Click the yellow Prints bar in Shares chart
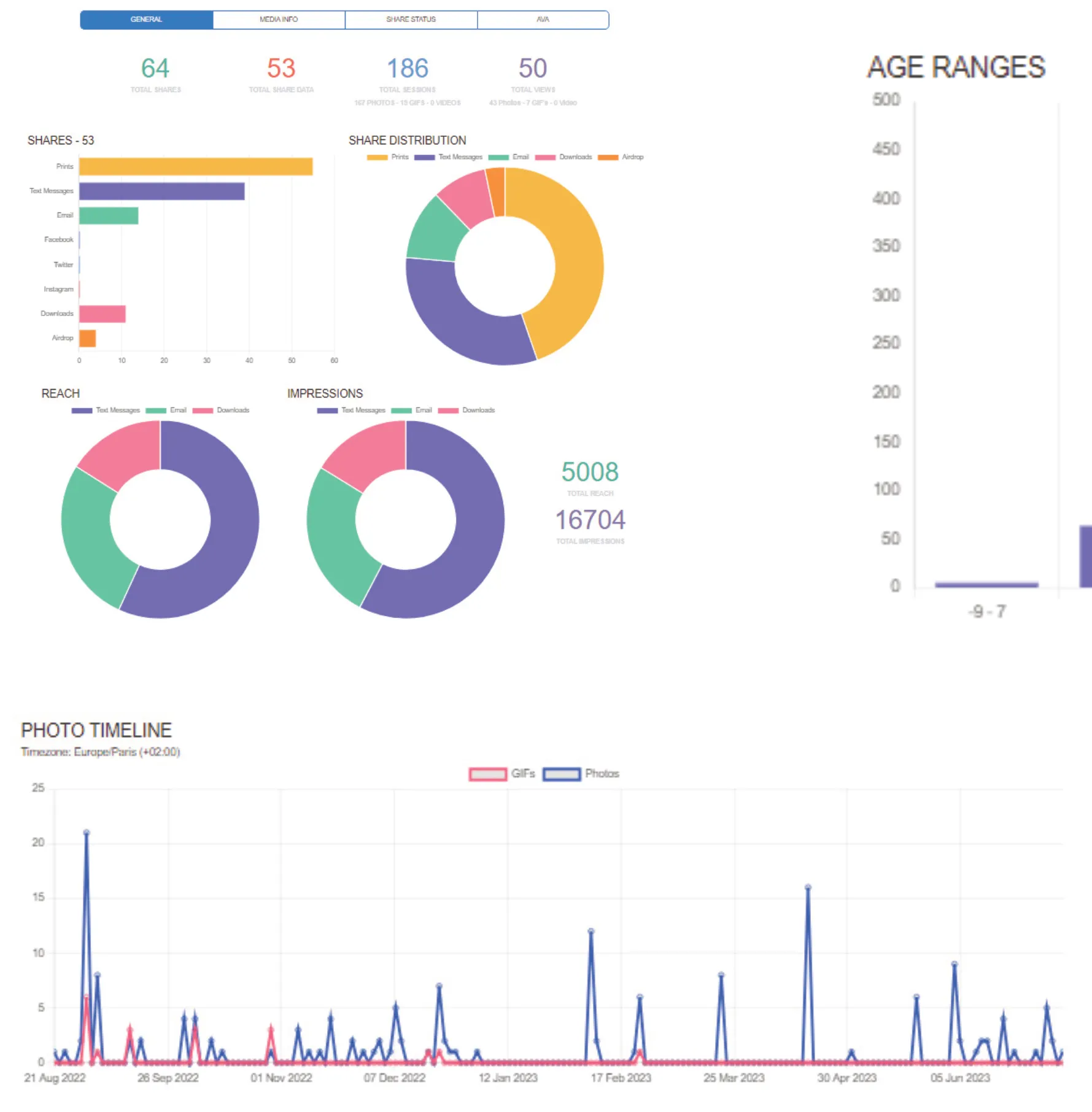 [195, 167]
